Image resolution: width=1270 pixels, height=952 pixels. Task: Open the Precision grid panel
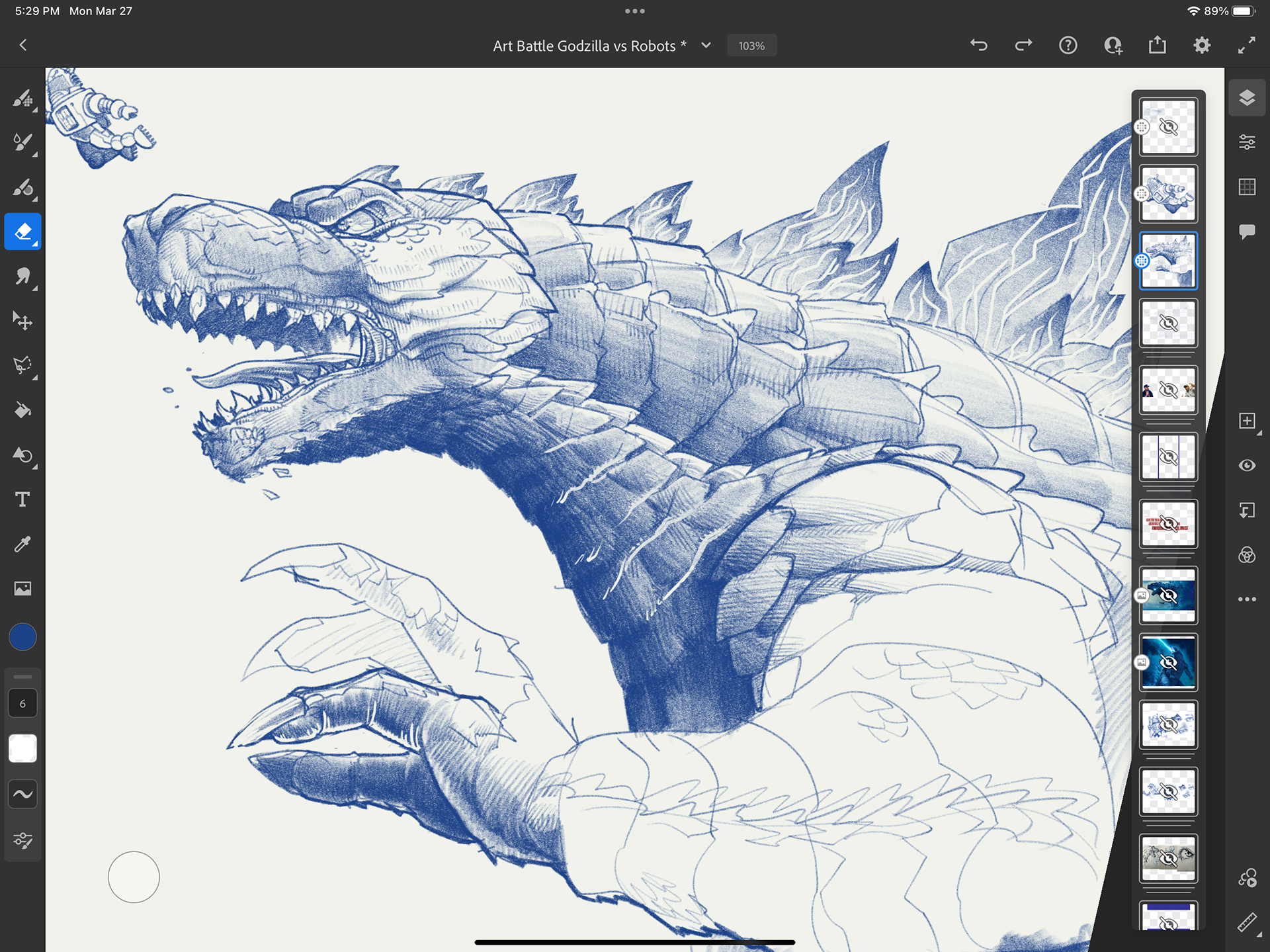pos(1247,187)
